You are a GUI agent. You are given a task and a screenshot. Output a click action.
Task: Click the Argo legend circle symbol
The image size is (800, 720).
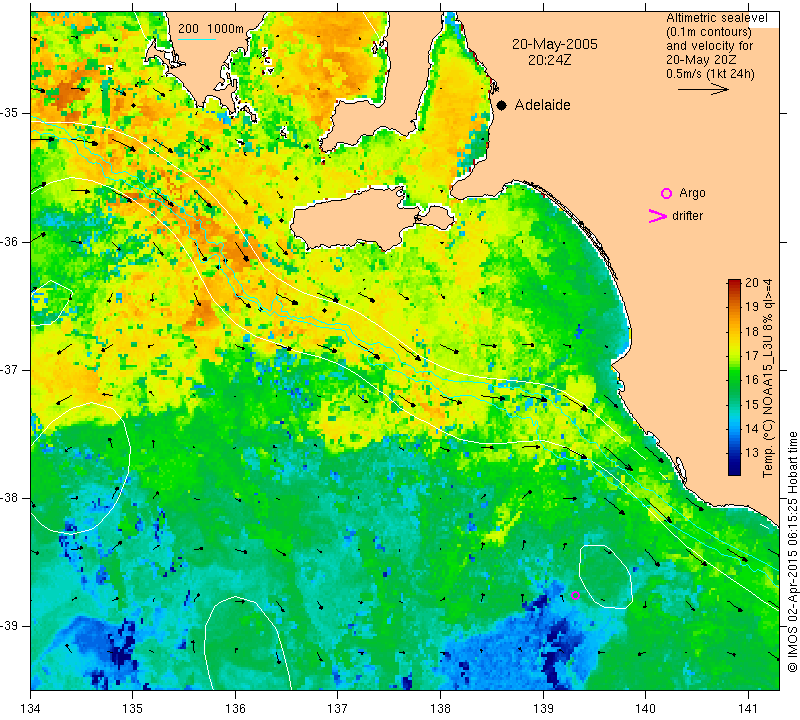coord(666,193)
